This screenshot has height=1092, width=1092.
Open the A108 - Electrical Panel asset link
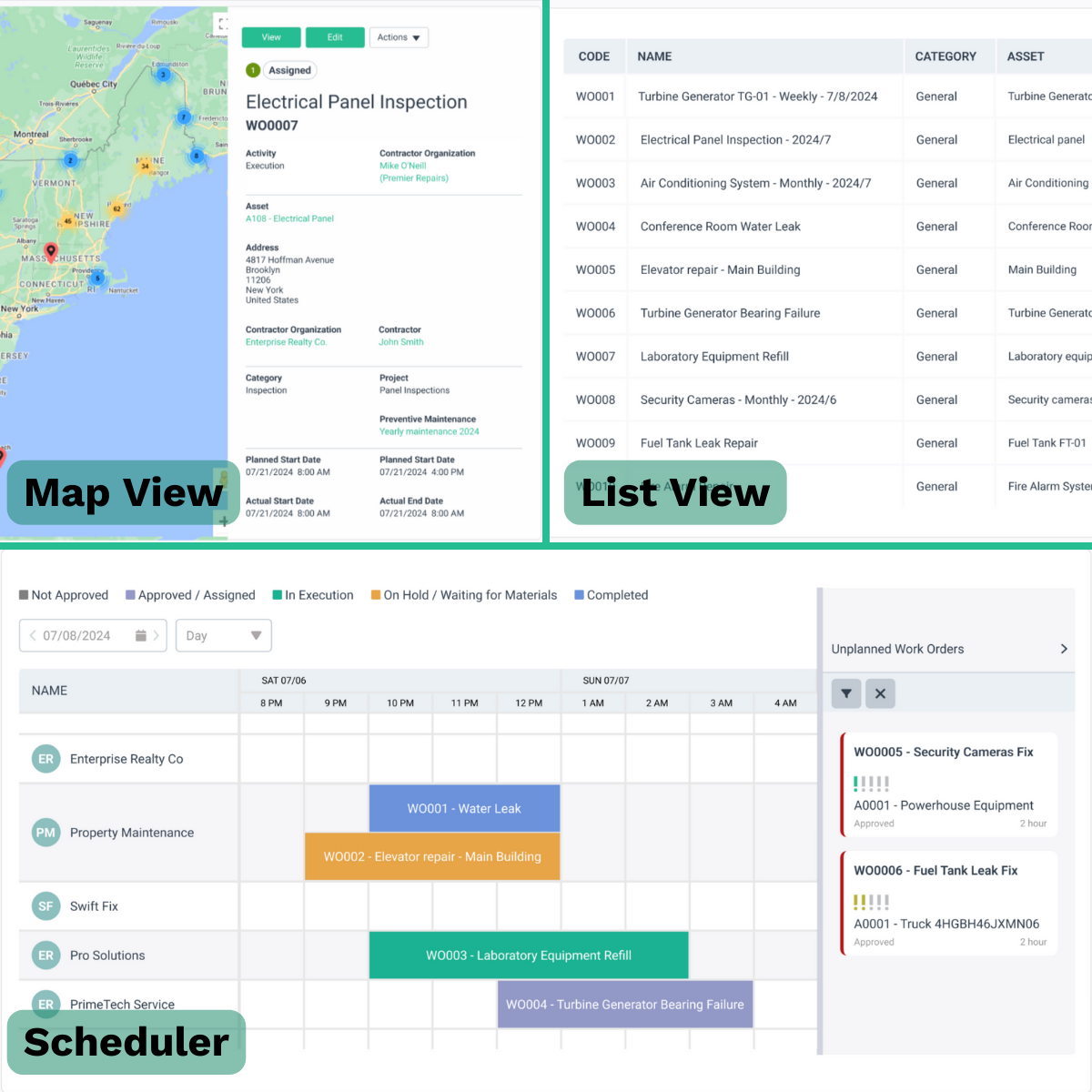288,218
